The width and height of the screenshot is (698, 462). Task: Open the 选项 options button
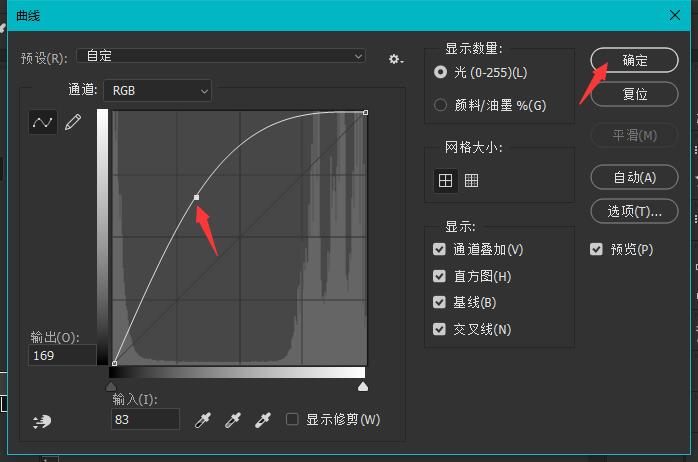[634, 211]
